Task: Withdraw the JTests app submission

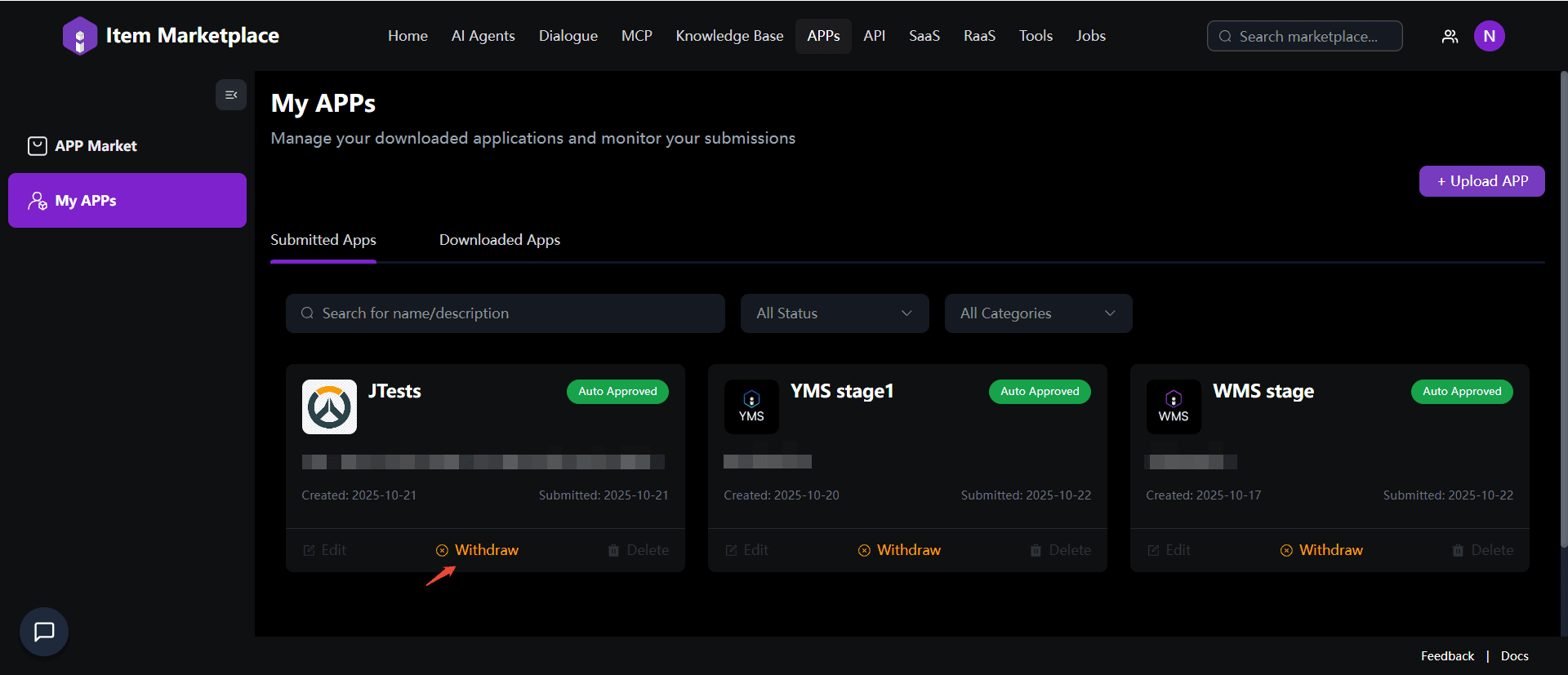Action: 478,550
